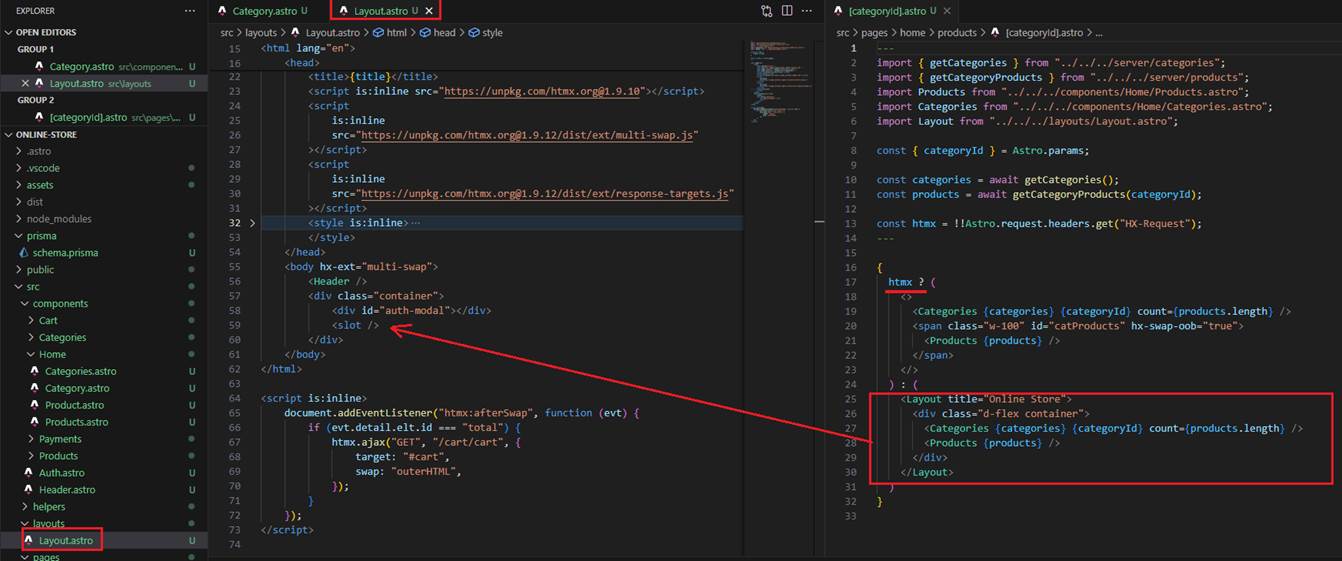Click line number 64 in left editor
Viewport: 1342px width, 561px height.
pyautogui.click(x=234, y=398)
